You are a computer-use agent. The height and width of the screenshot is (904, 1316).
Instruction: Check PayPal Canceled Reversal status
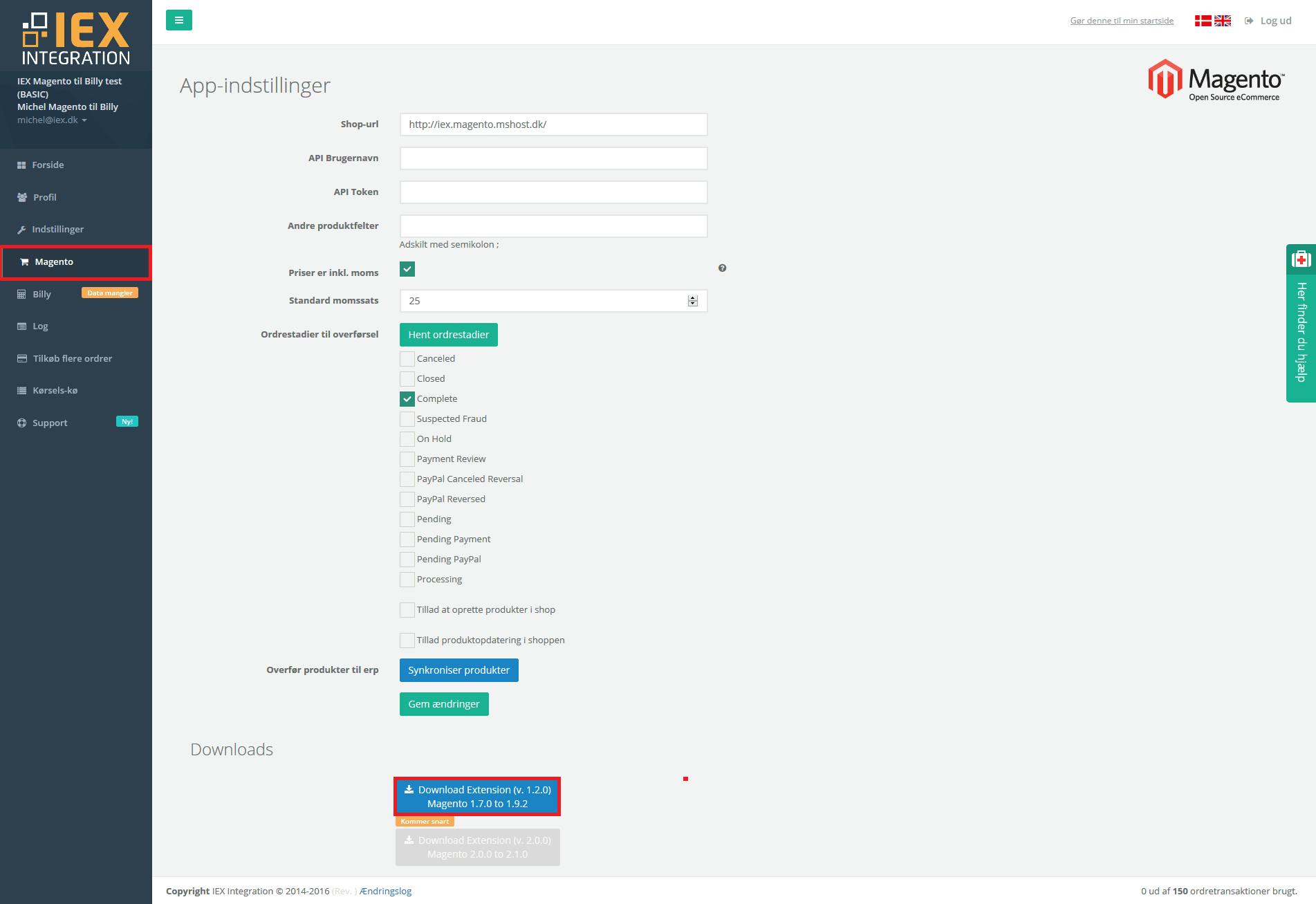click(x=407, y=479)
